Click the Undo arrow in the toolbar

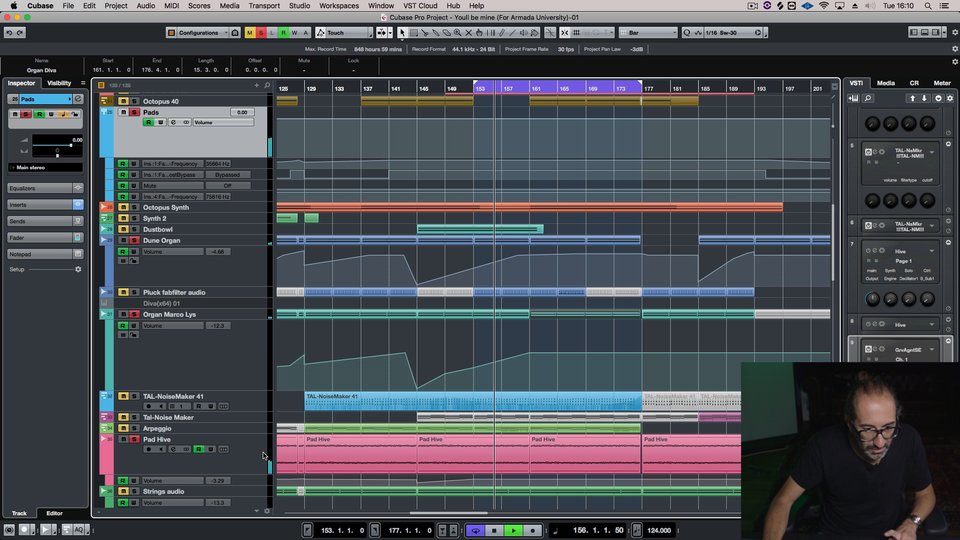pyautogui.click(x=9, y=32)
